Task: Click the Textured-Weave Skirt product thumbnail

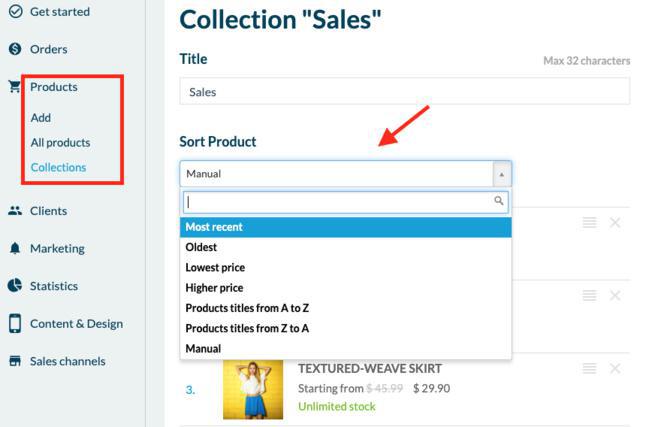Action: [x=253, y=389]
